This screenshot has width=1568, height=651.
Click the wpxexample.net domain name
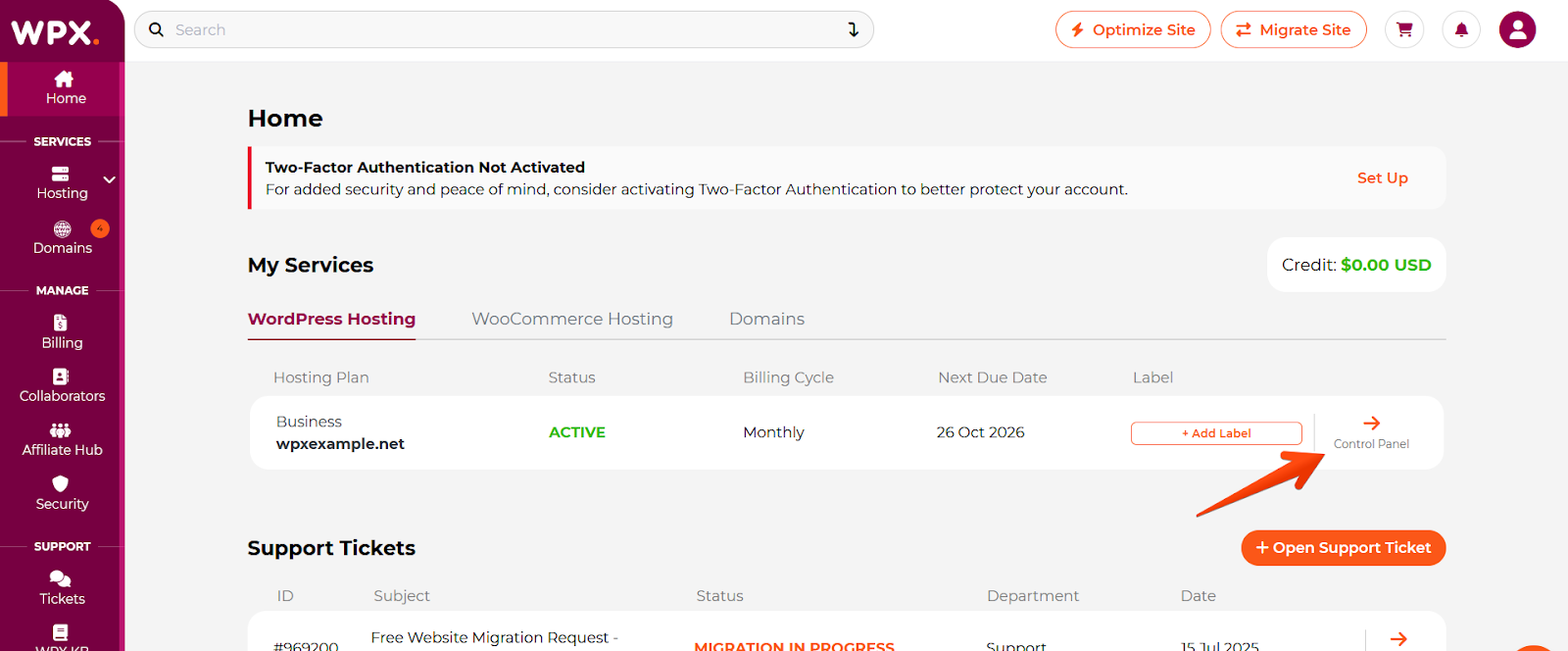340,444
